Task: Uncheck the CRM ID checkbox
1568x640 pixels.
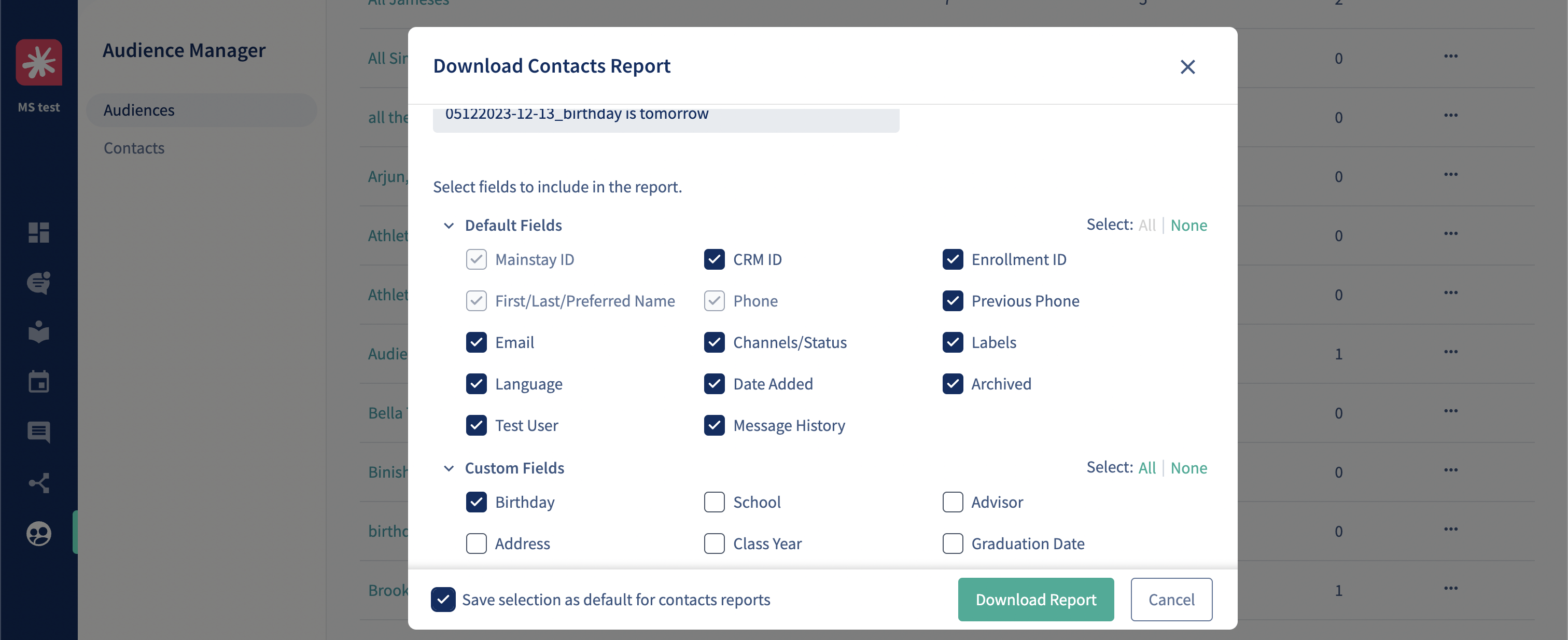Action: tap(714, 259)
